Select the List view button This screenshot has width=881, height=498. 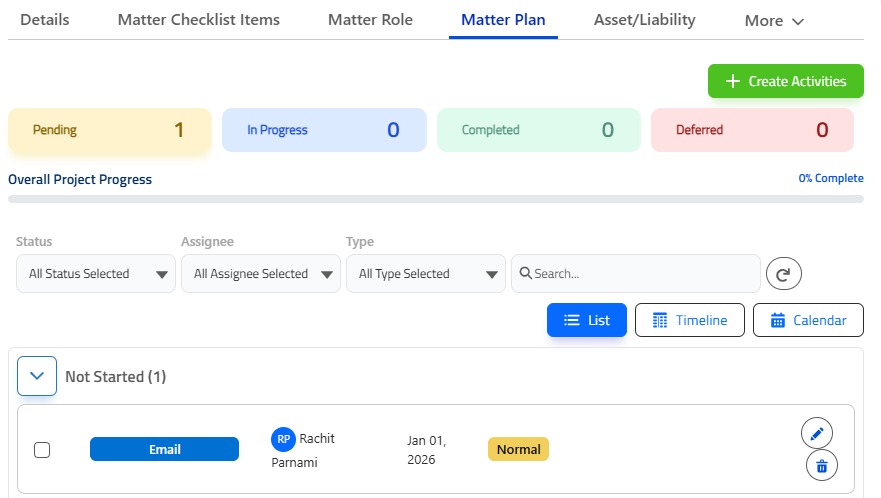click(587, 320)
